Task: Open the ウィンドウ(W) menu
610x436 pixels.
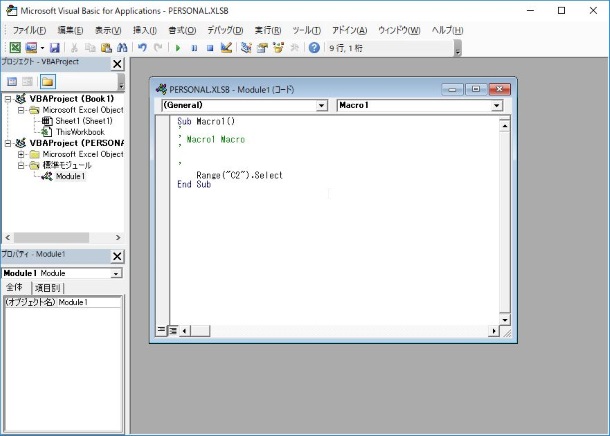Action: click(x=399, y=30)
